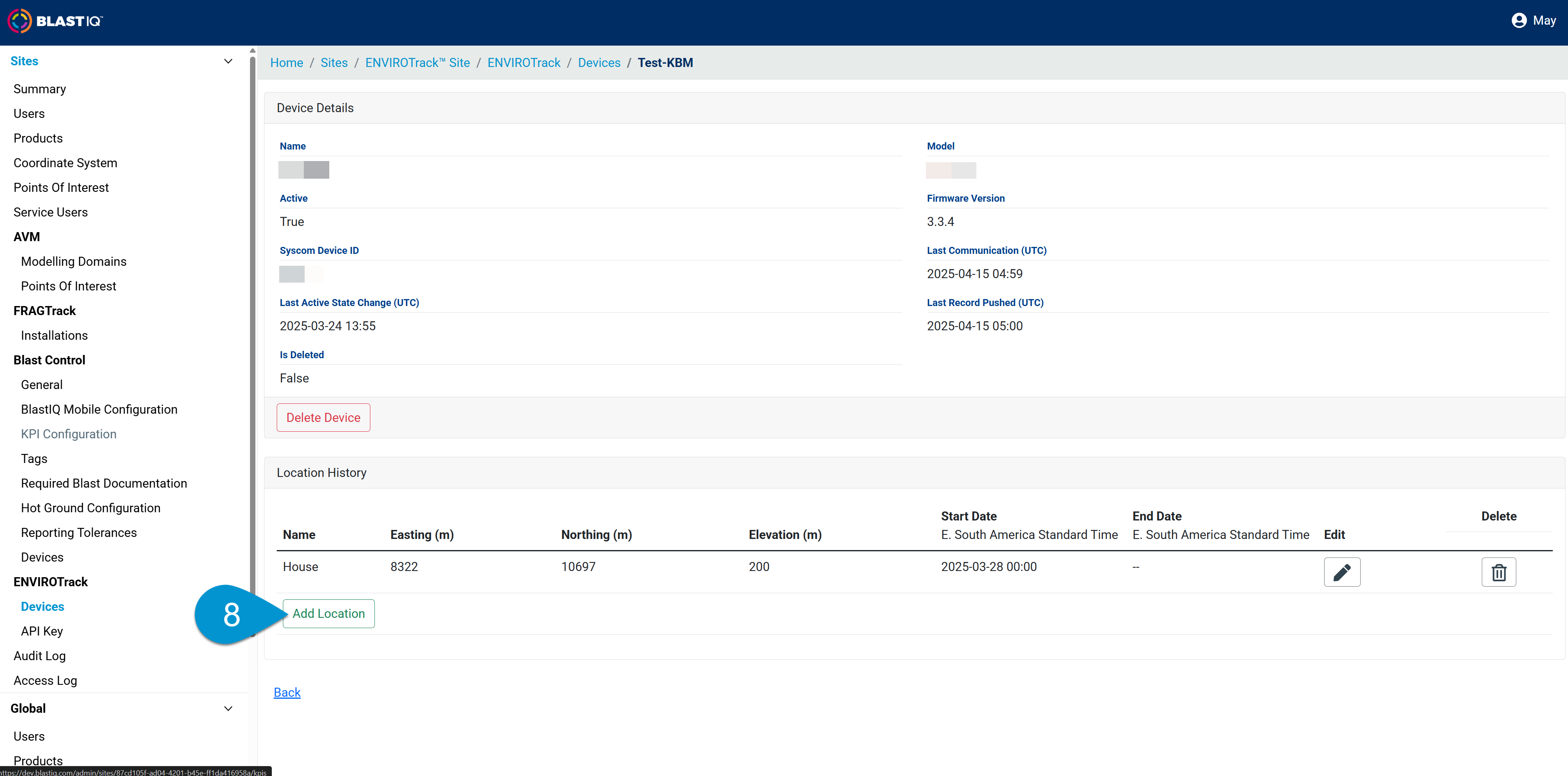Viewport: 1568px width, 776px height.
Task: Click start date '2025-03-28 00:00'
Action: (x=989, y=567)
